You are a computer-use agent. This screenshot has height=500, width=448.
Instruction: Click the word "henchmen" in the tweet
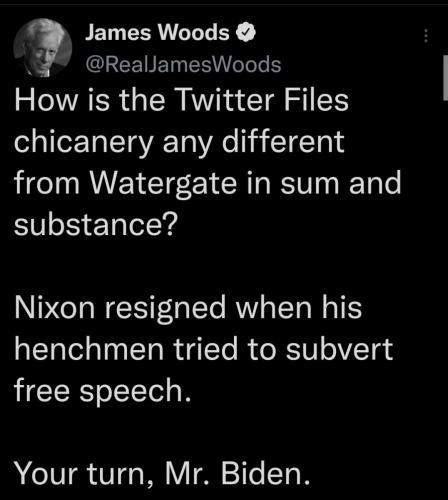89,349
